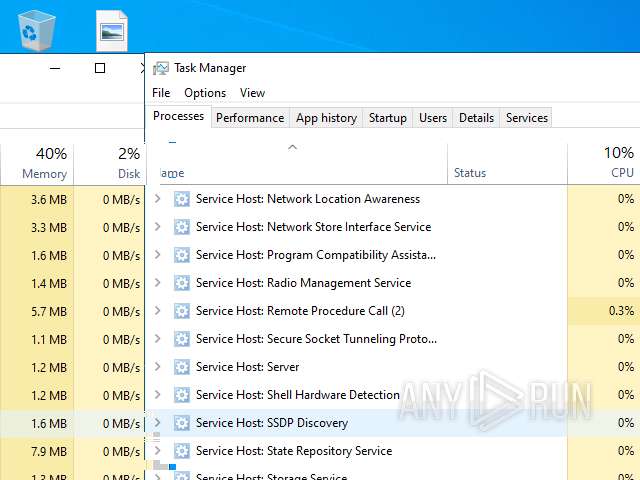Screen dimensions: 640x480
Task: Switch to the Details tab
Action: 476,118
